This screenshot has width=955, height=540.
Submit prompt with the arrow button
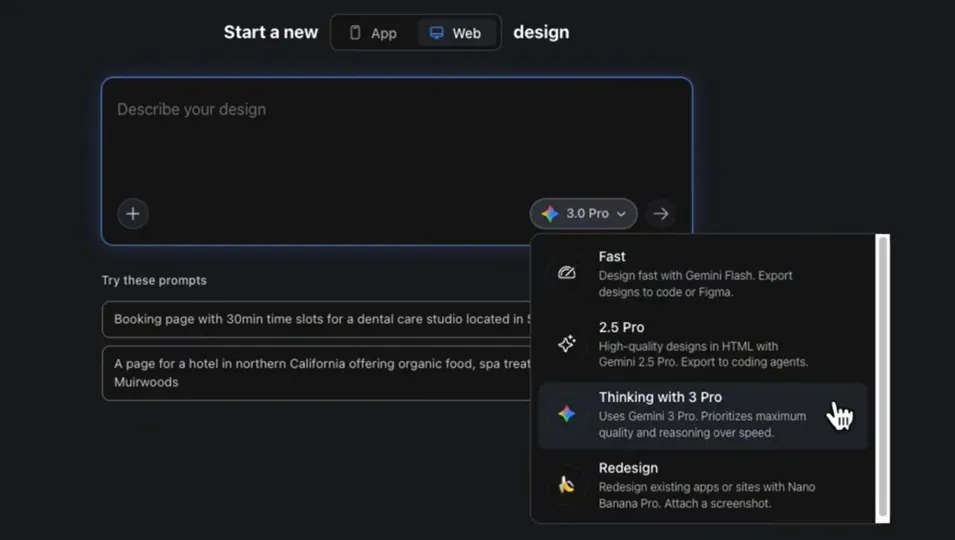click(x=661, y=214)
